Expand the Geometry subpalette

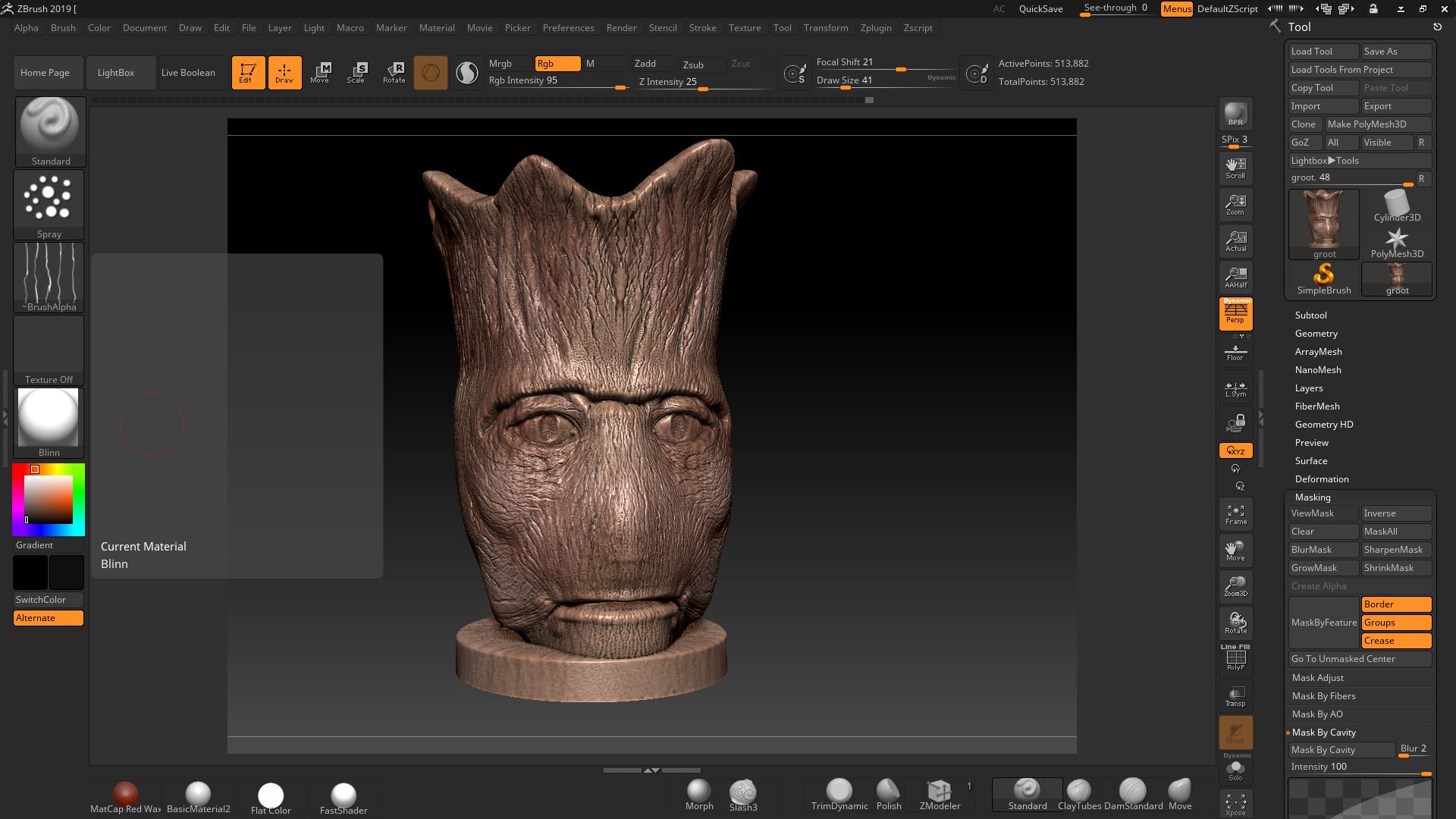[1316, 334]
